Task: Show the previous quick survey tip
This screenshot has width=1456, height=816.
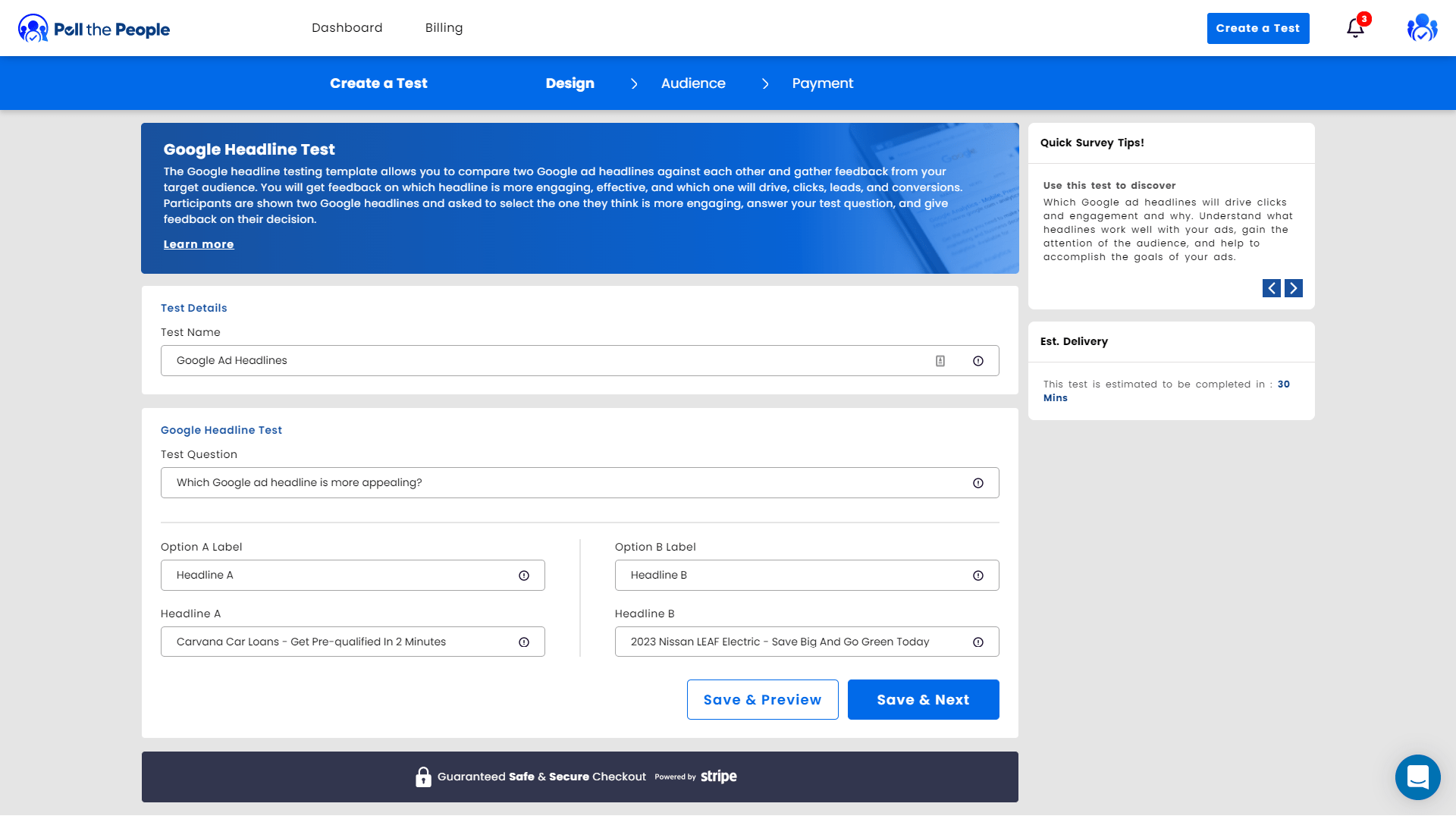Action: click(x=1272, y=288)
